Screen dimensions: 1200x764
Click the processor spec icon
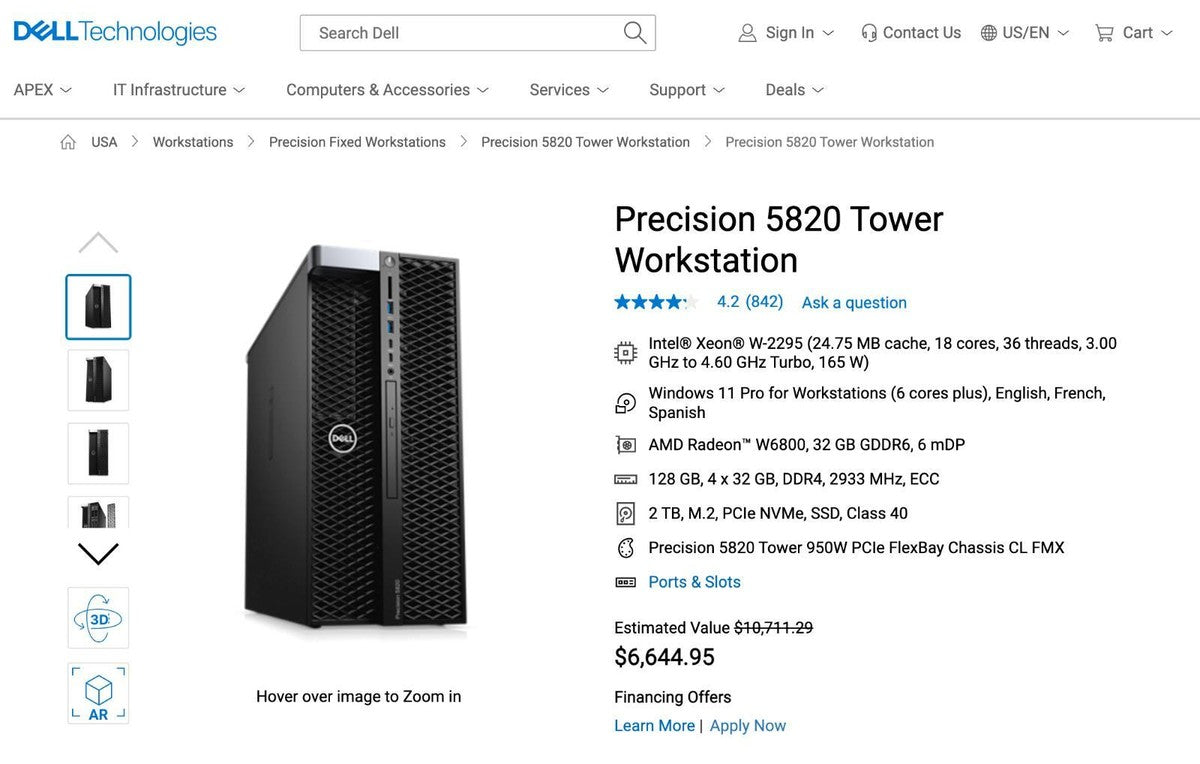625,352
